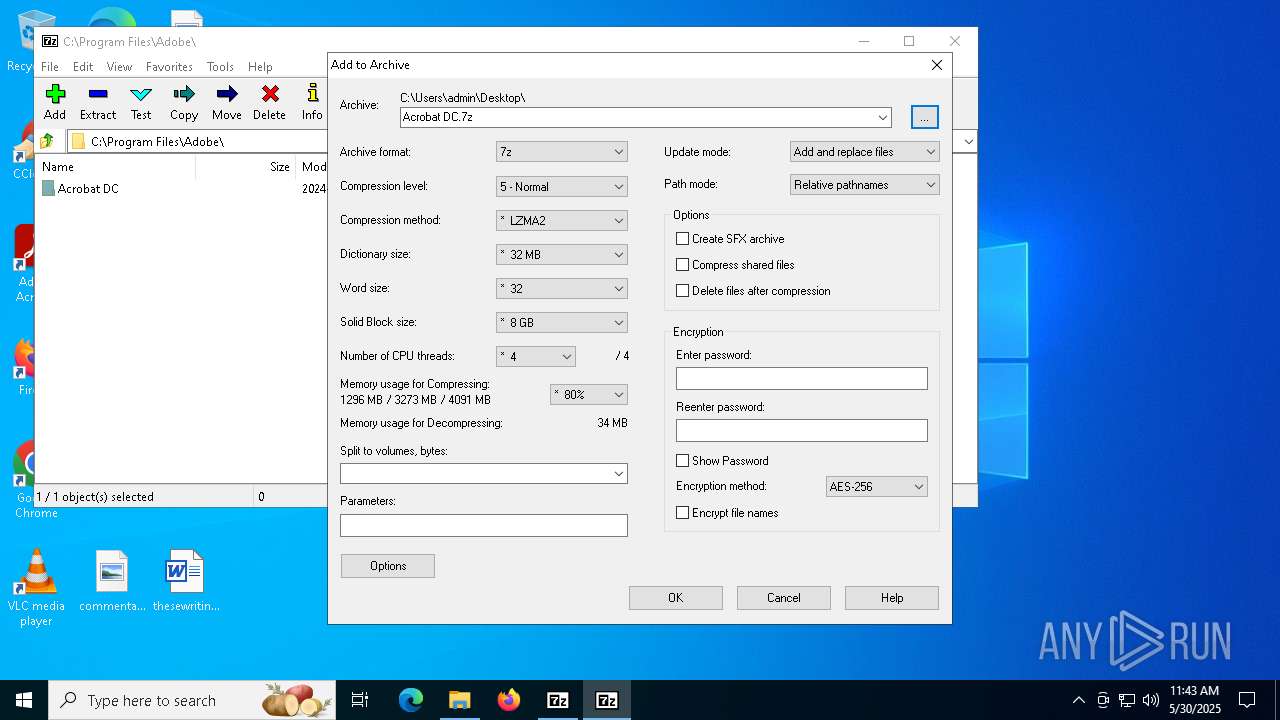The image size is (1280, 720).
Task: Open the Word size dropdown
Action: point(562,288)
